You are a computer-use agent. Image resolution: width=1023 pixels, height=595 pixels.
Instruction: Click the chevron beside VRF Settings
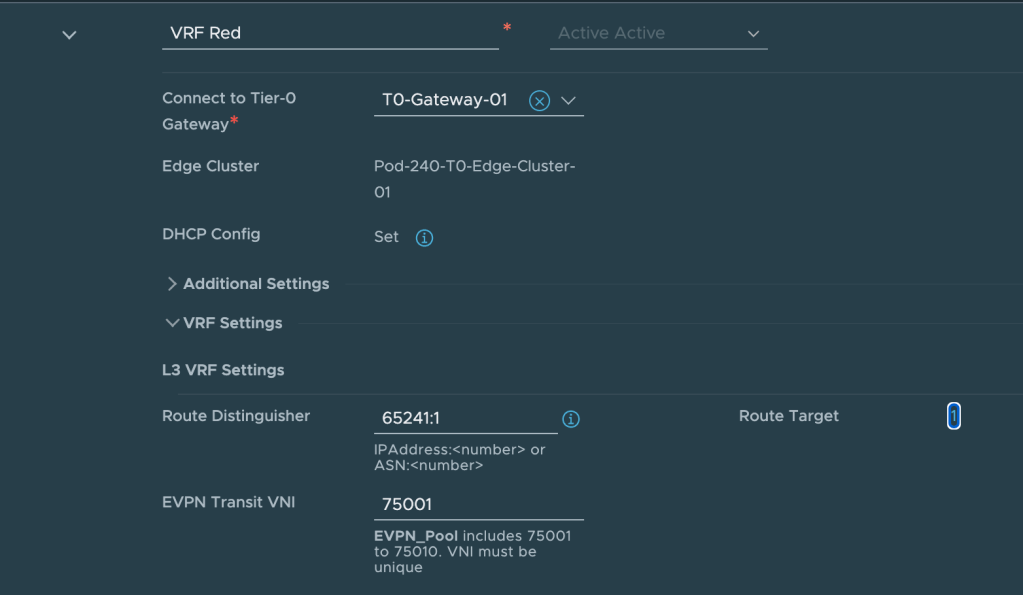172,323
